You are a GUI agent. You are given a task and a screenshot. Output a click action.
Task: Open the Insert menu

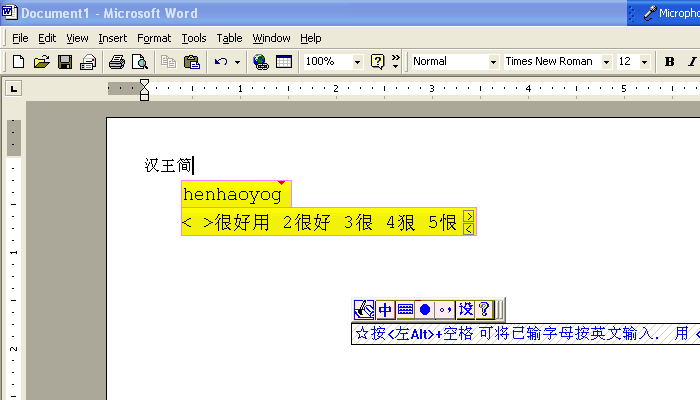coord(112,38)
